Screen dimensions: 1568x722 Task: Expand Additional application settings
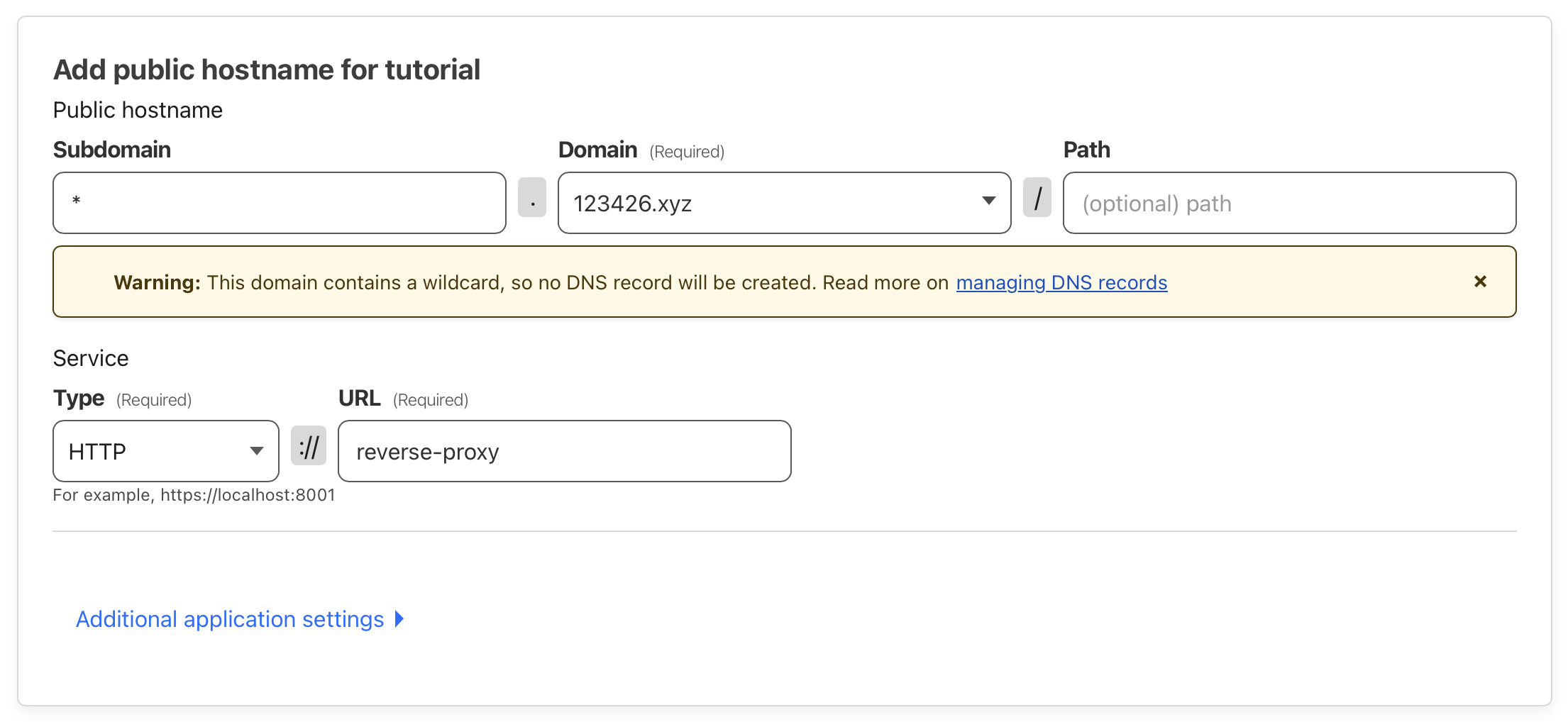point(230,619)
